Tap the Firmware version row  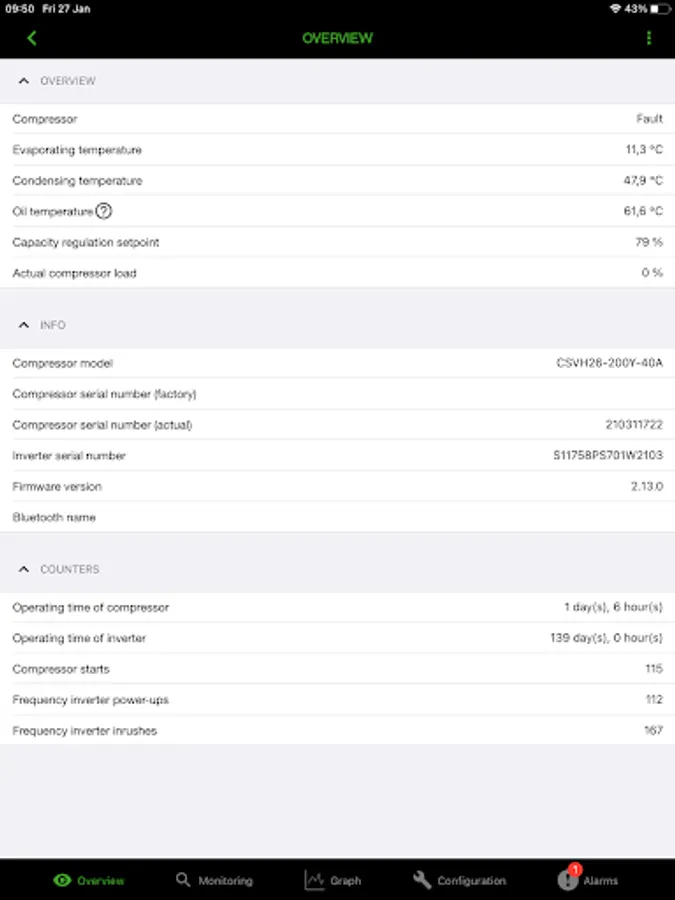337,486
